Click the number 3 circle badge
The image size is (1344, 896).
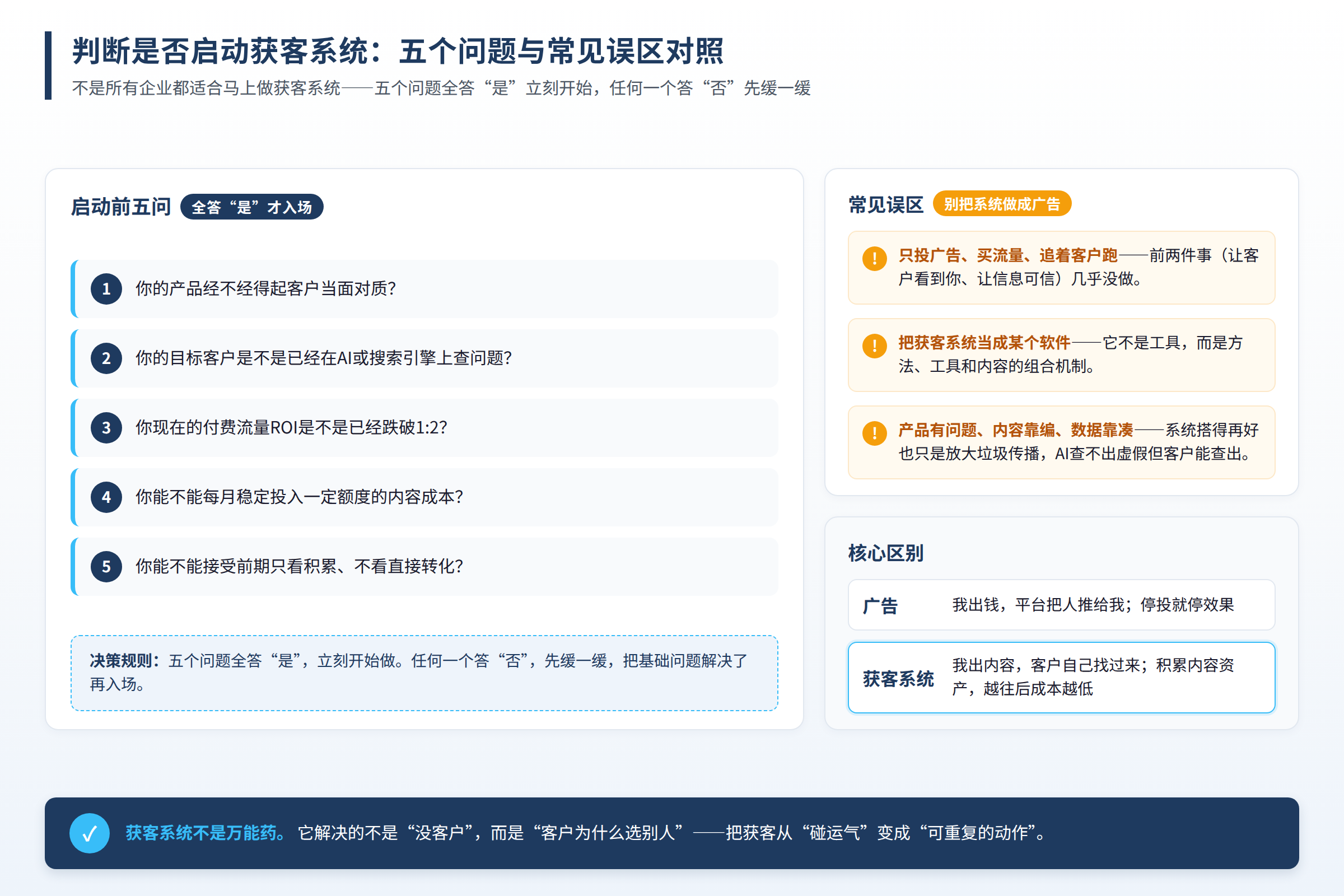point(106,428)
